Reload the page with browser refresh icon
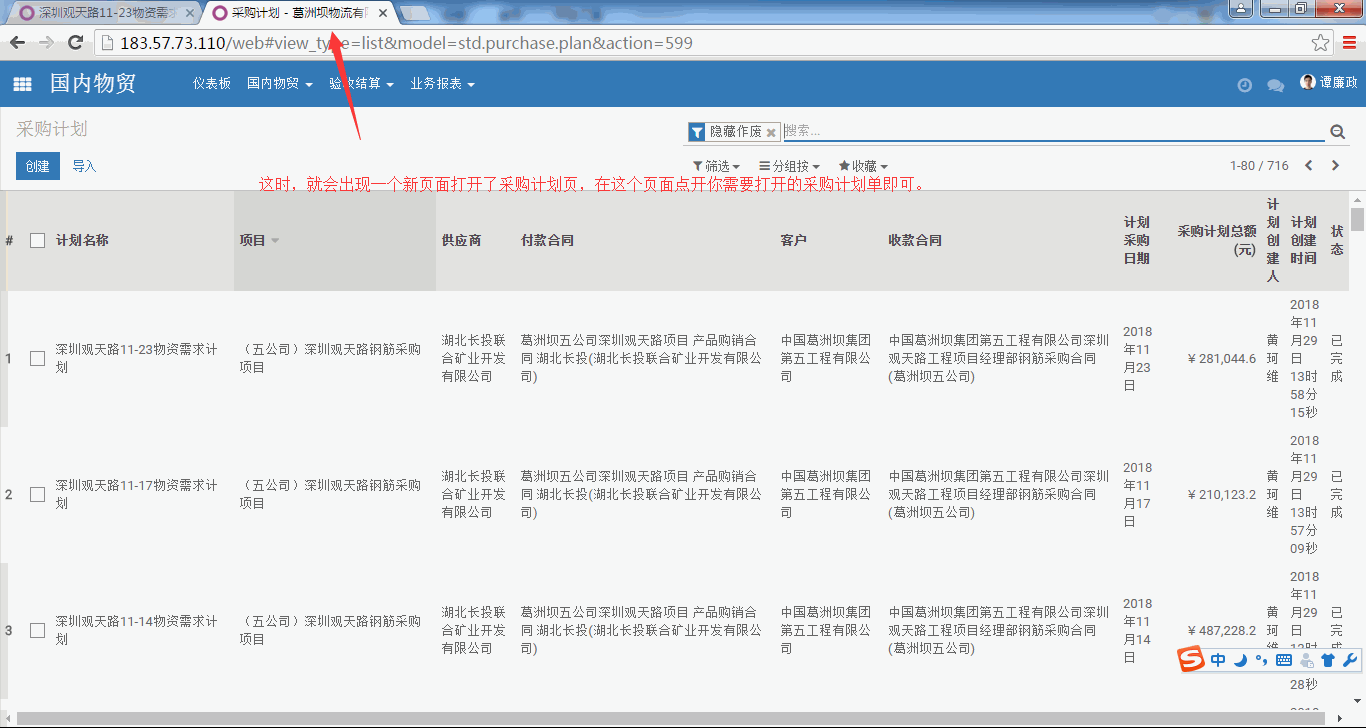Viewport: 1366px width, 728px height. pyautogui.click(x=75, y=43)
